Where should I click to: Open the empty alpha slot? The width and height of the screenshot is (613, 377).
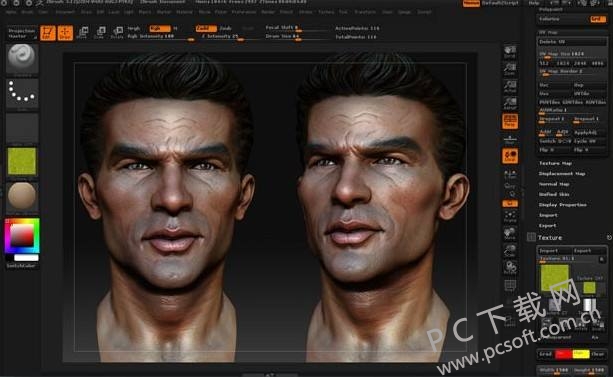pos(22,128)
